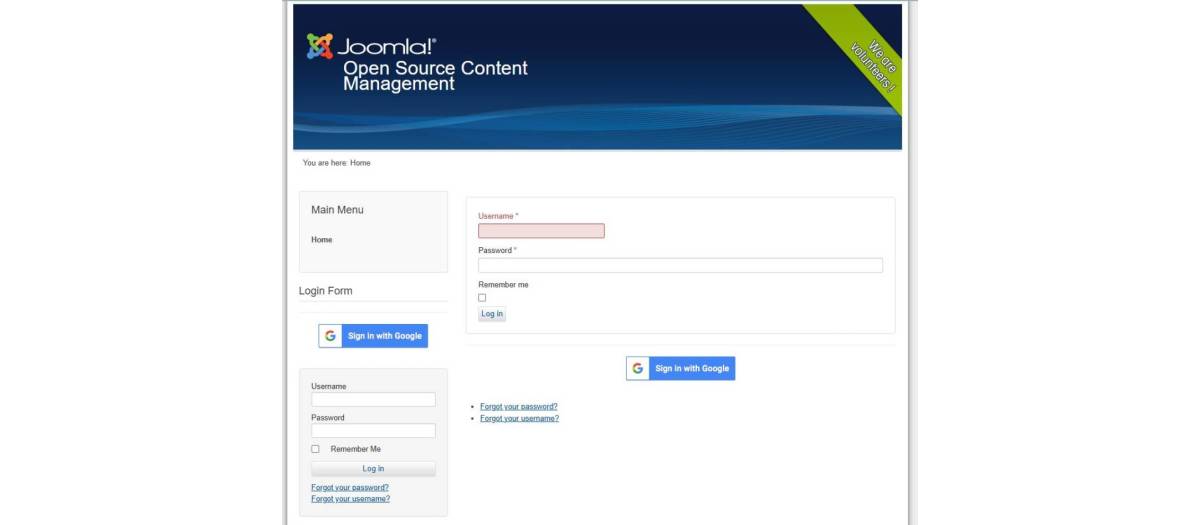Follow the sidebar 'Forgot your username?' link
This screenshot has height=525, width=1200.
pos(350,499)
